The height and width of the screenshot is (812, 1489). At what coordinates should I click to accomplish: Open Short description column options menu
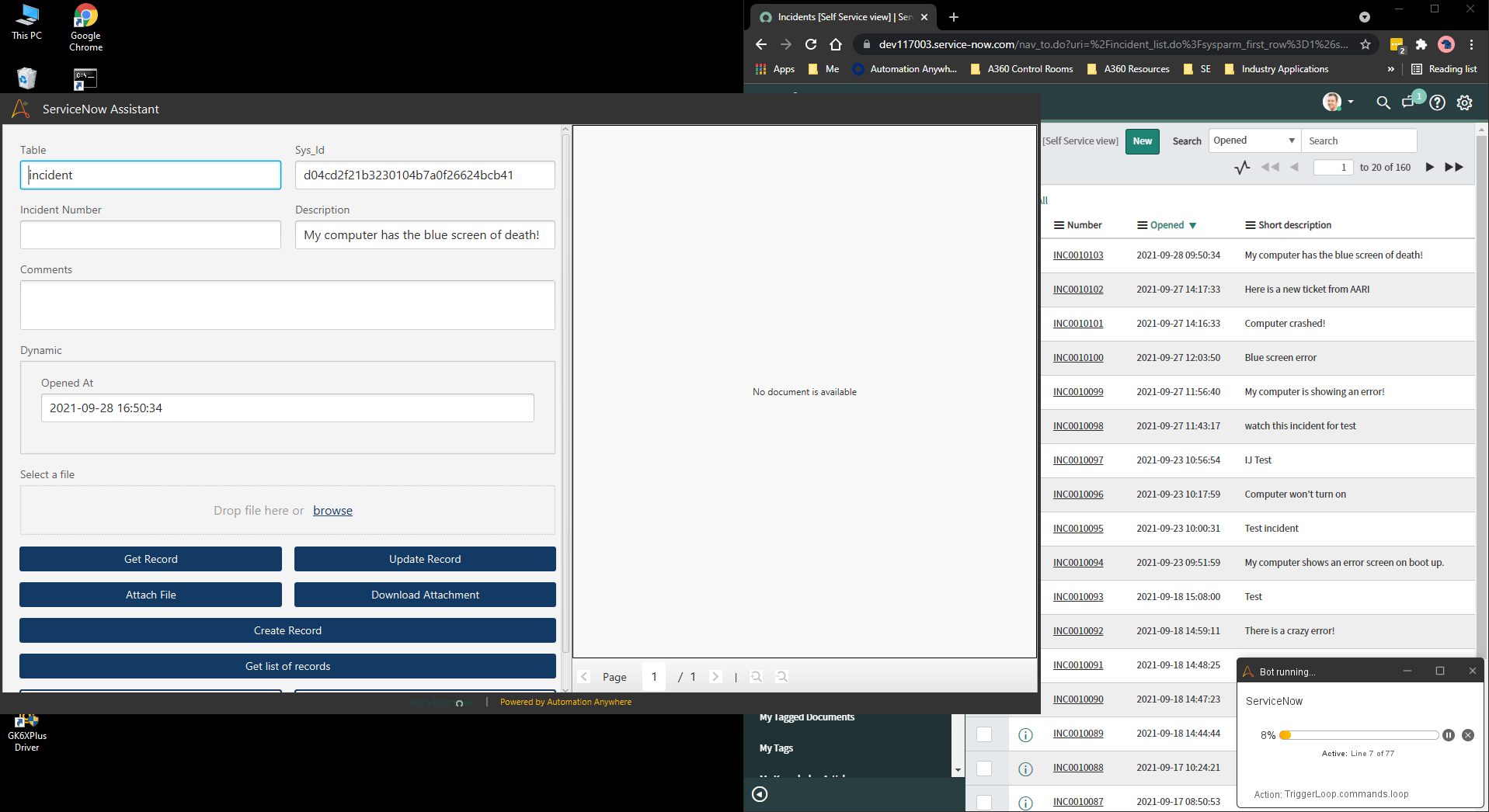coord(1251,225)
